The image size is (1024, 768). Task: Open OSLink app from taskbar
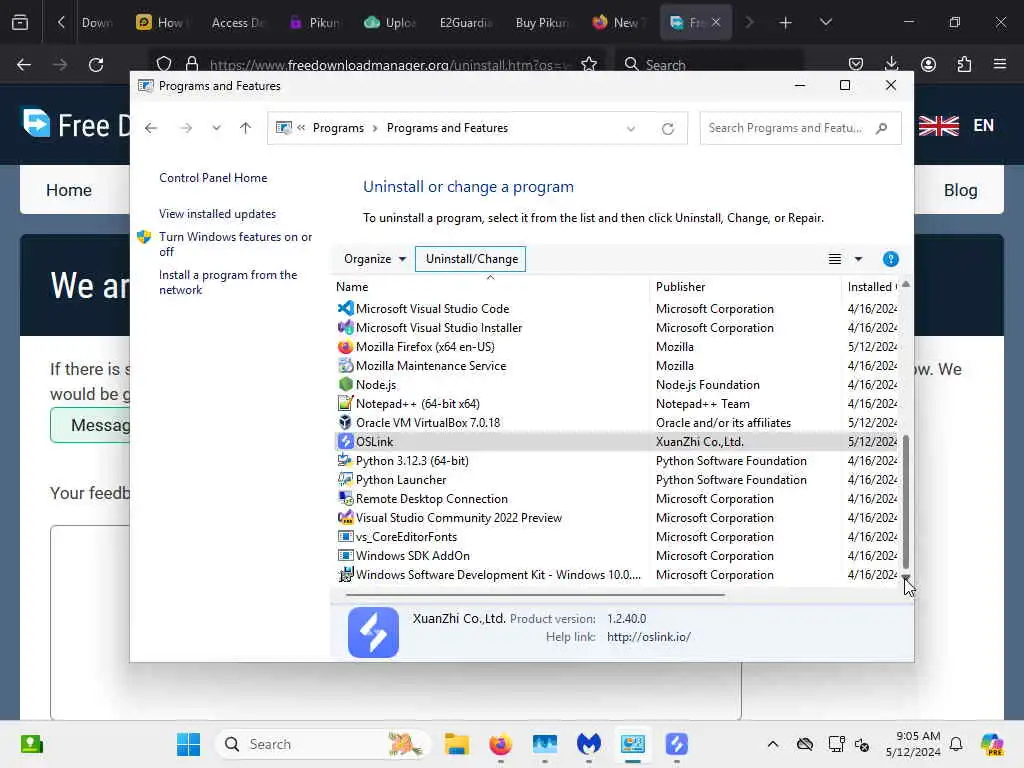pos(677,744)
